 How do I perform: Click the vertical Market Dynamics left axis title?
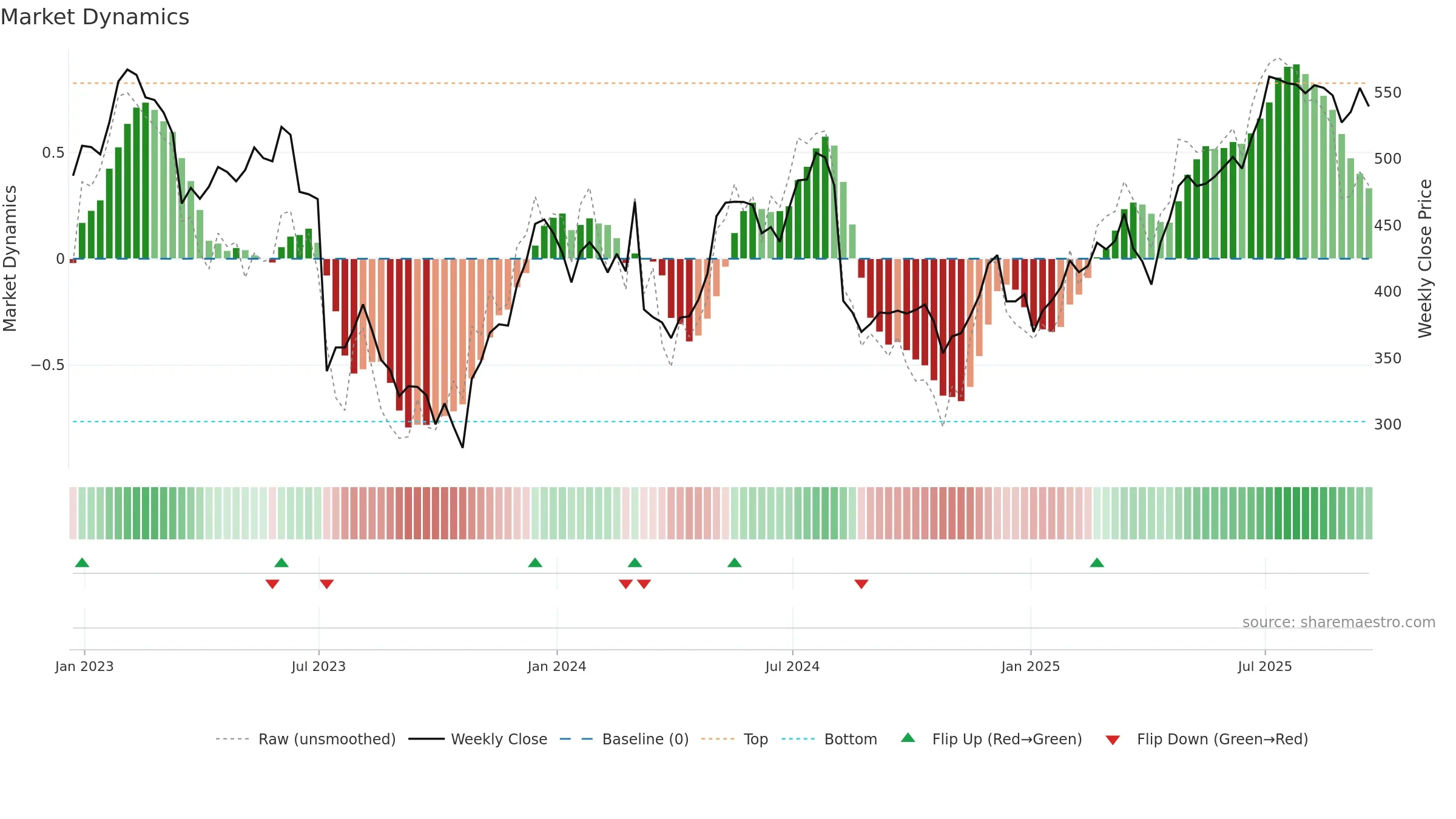click(x=10, y=258)
